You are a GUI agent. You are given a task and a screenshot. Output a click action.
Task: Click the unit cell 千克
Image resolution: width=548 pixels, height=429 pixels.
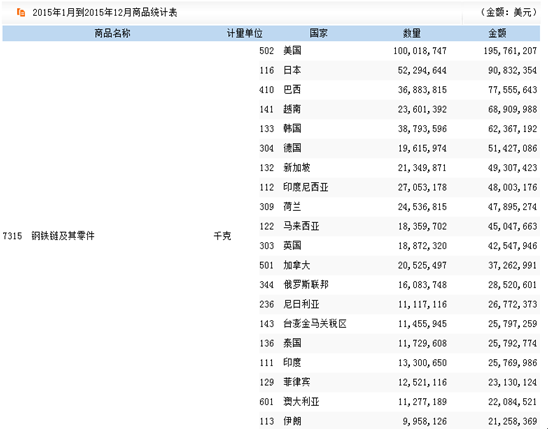click(x=222, y=236)
